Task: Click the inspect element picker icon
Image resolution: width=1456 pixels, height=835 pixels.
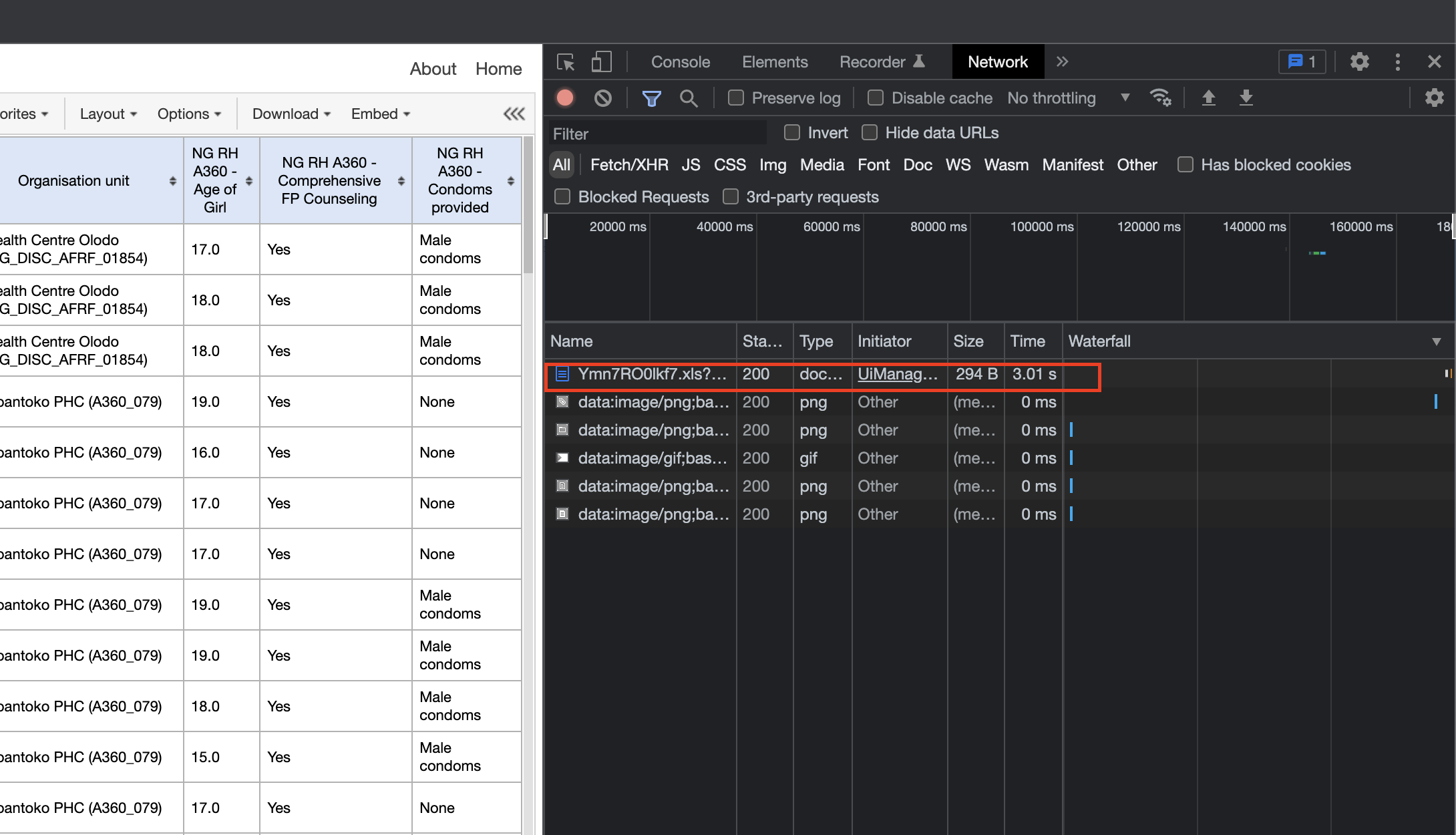Action: click(x=566, y=62)
